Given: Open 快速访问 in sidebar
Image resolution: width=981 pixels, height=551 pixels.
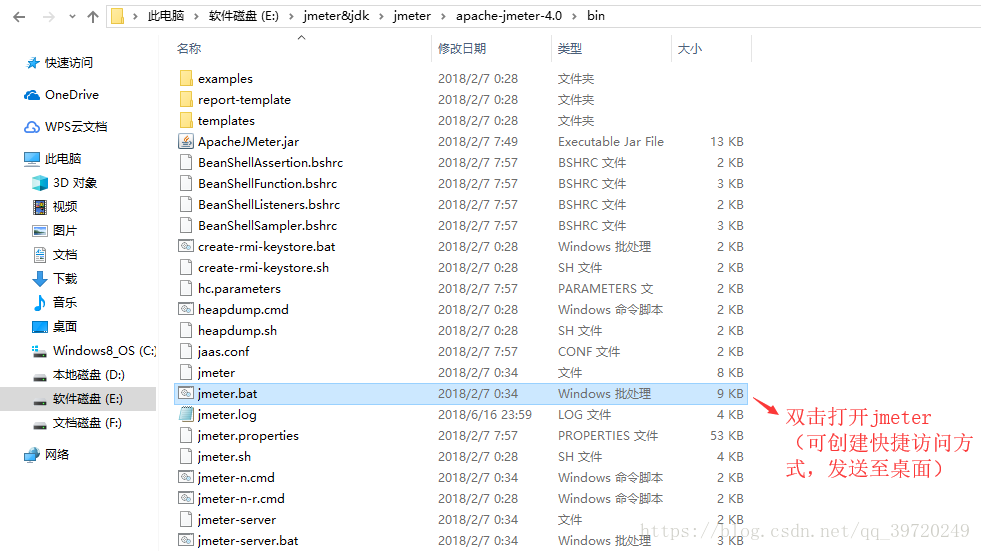Looking at the screenshot, I should [x=68, y=63].
